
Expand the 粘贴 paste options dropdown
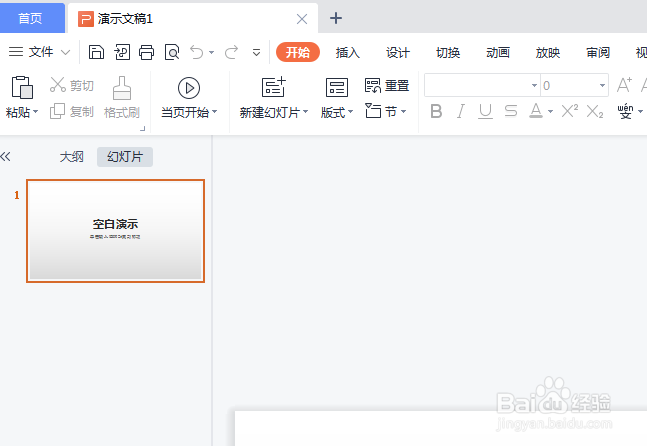[35, 112]
